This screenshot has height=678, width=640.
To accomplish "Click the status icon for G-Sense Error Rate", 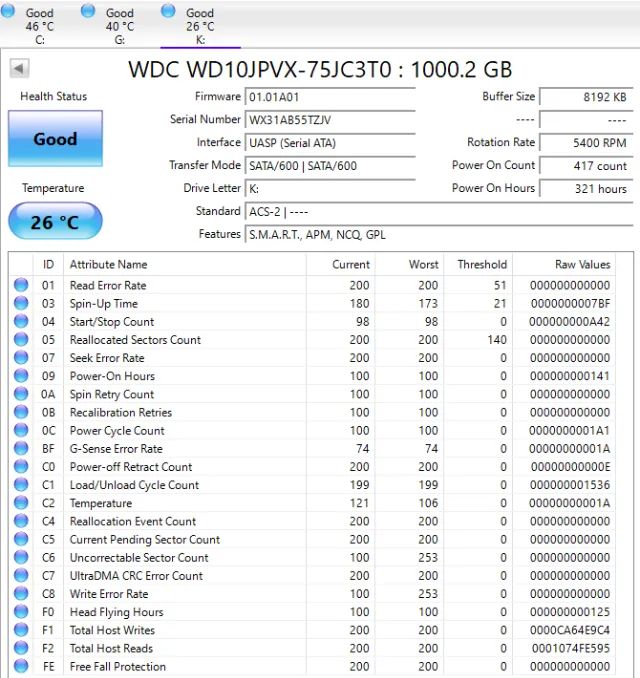I will 21,448.
